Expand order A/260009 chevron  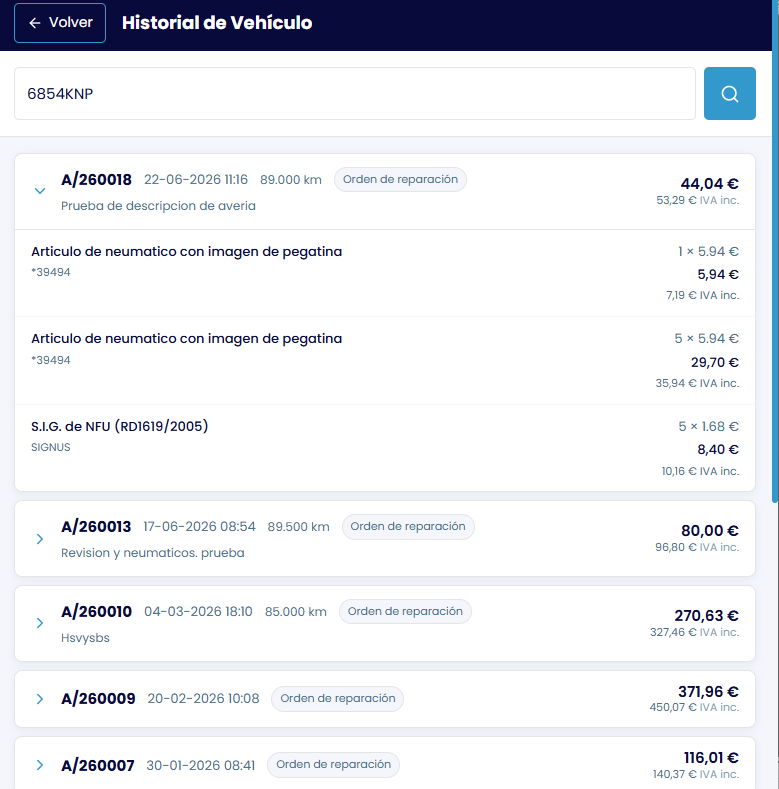40,699
